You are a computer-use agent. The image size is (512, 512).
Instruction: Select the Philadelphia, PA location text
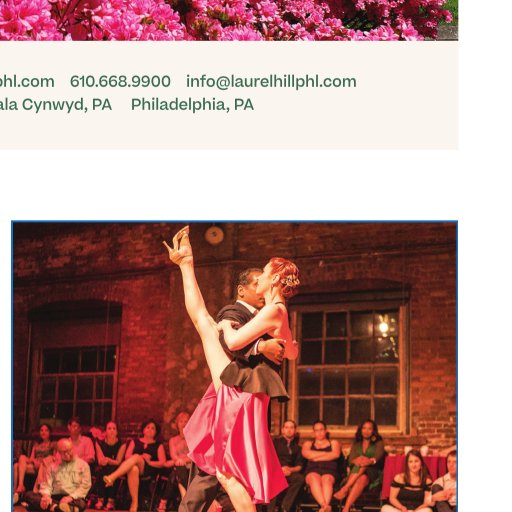pos(192,105)
